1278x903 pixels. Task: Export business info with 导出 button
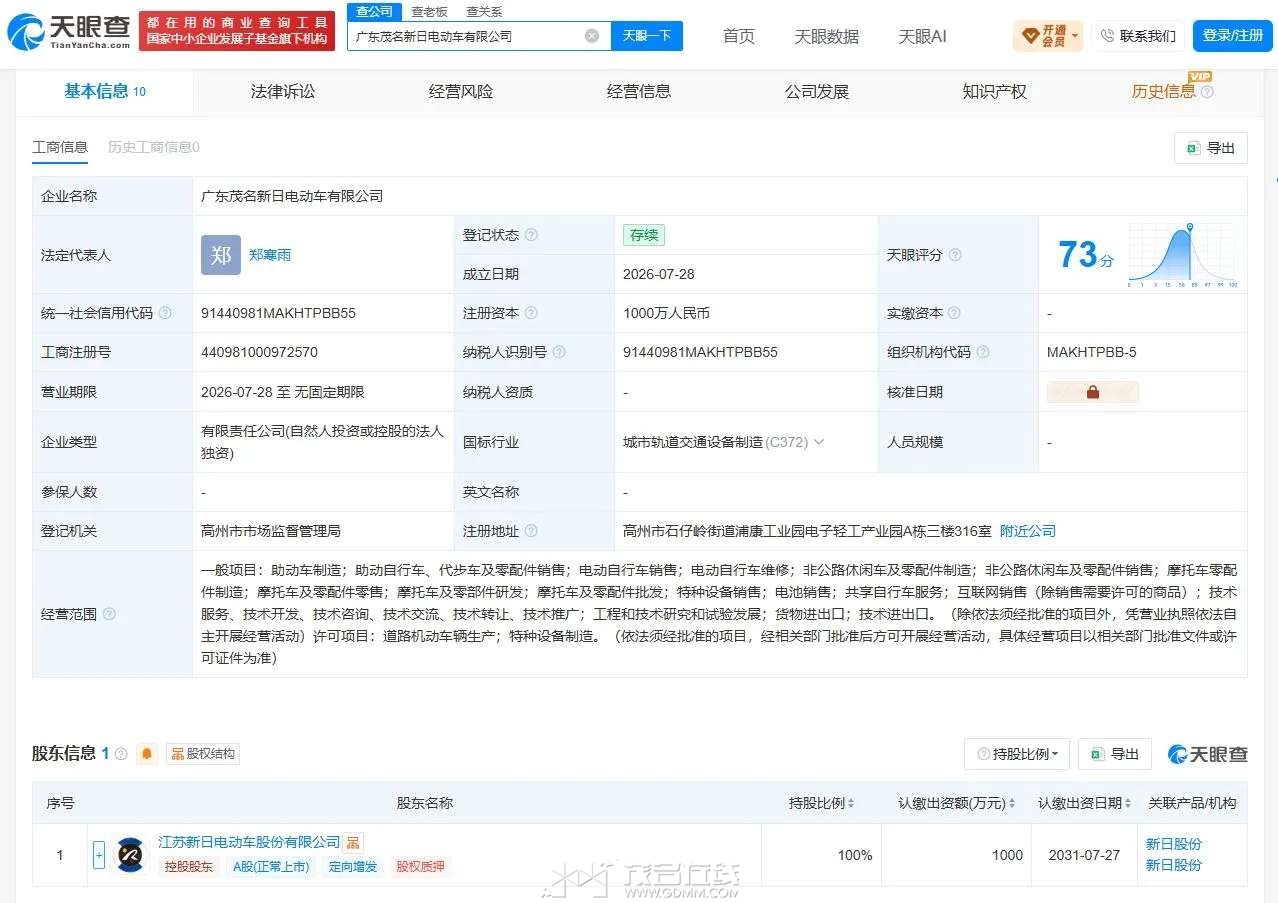[x=1211, y=148]
